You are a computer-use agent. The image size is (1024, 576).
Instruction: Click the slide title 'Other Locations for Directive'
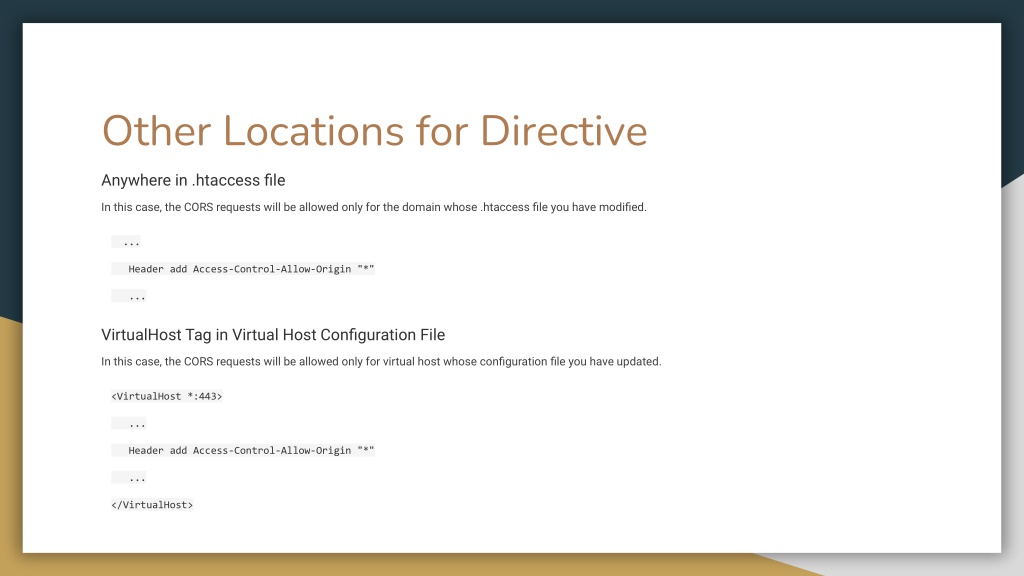click(374, 131)
